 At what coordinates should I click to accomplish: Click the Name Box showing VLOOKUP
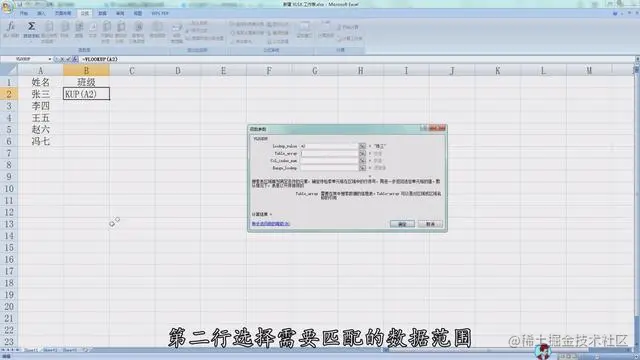[24, 59]
